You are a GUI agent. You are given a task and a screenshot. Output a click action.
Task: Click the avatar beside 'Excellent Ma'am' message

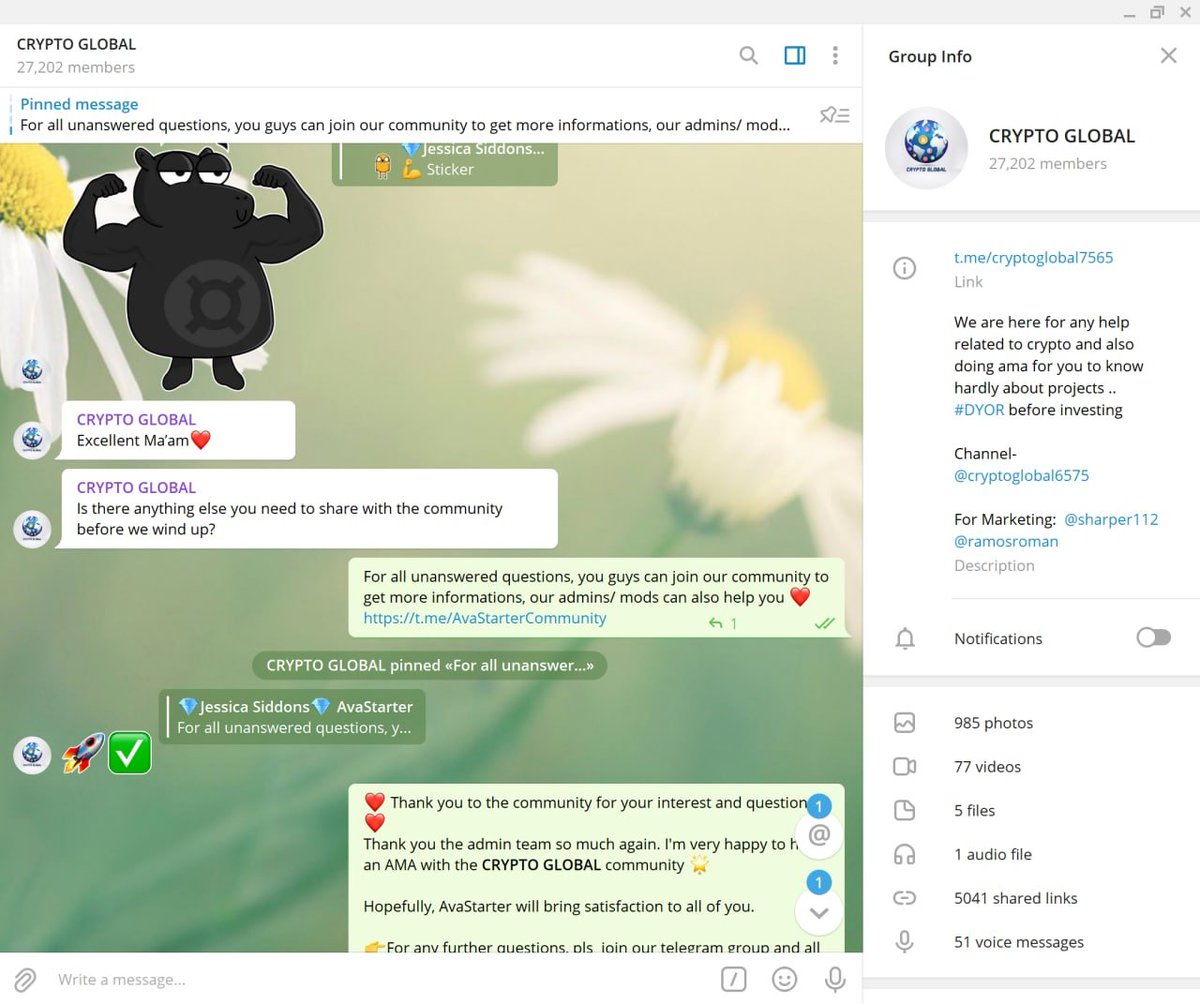coord(32,440)
